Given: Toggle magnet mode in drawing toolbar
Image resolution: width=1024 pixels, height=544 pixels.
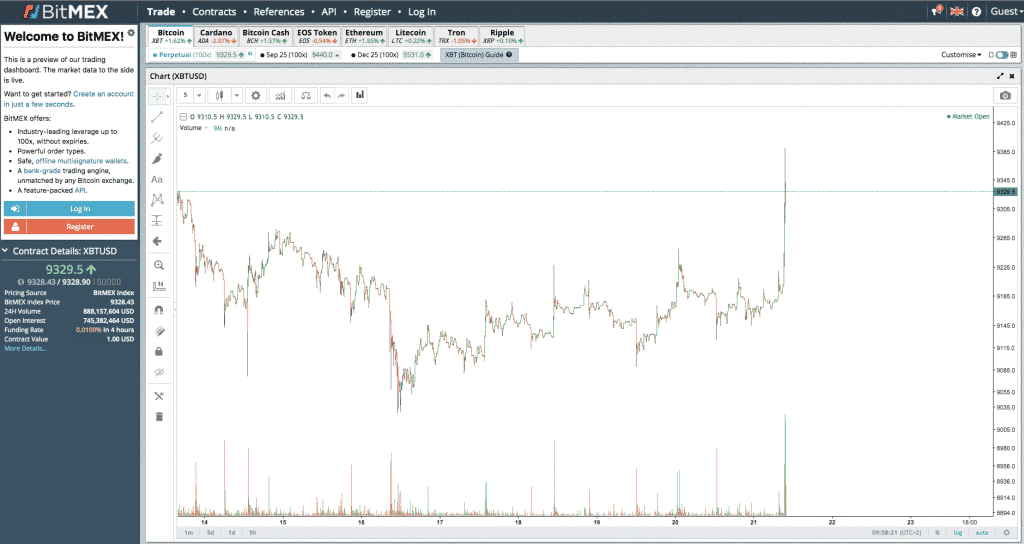Looking at the screenshot, I should (159, 310).
